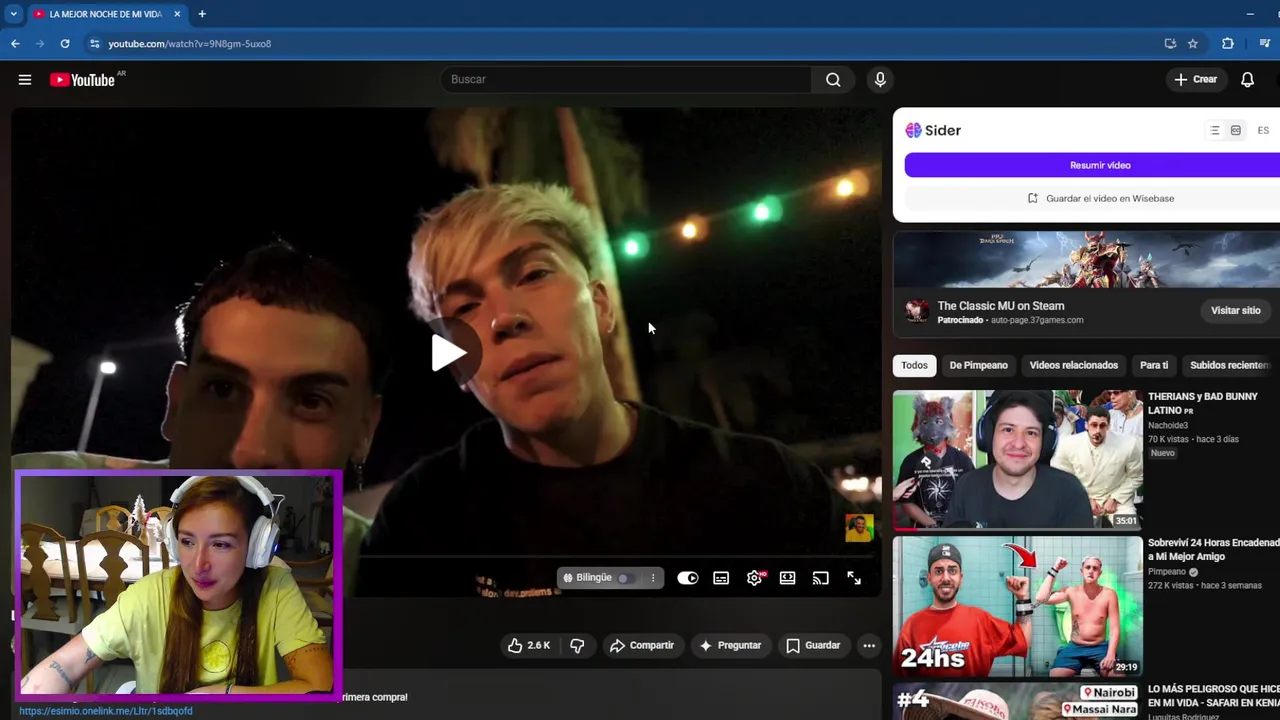Open the player settings gear

755,578
